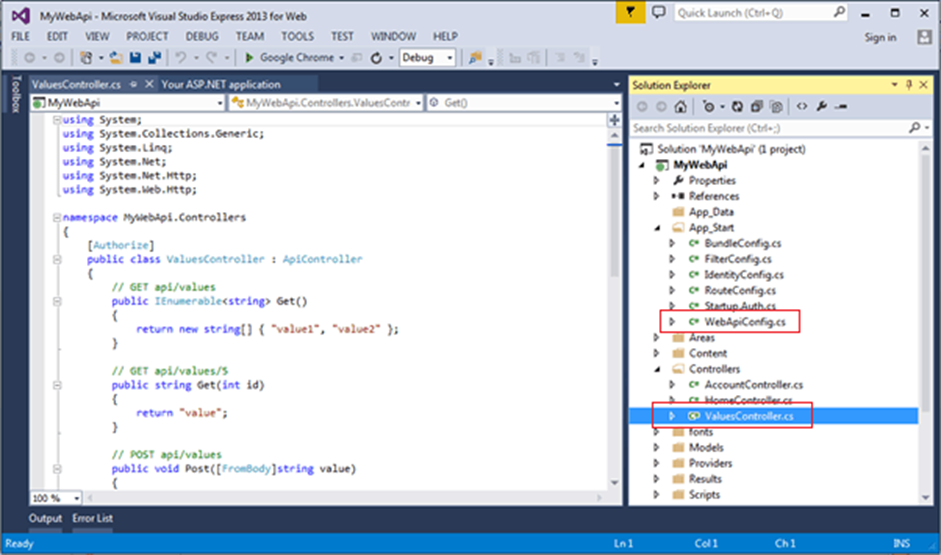Click the Visual Studio logo icon
Viewport: 941px width, 555px height.
pos(20,16)
